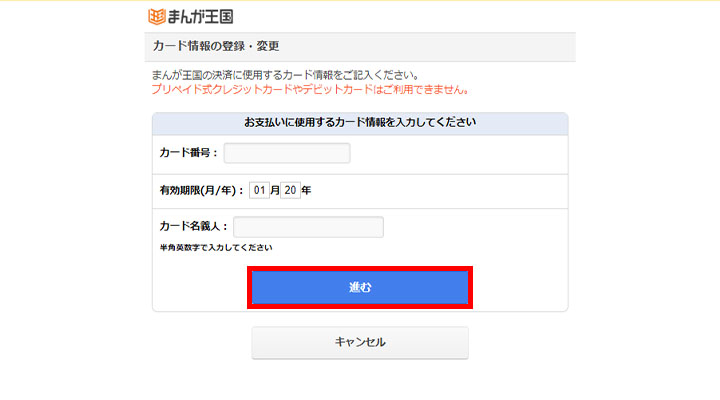Click the 半角英数字で入力してください hint text

tap(215, 247)
